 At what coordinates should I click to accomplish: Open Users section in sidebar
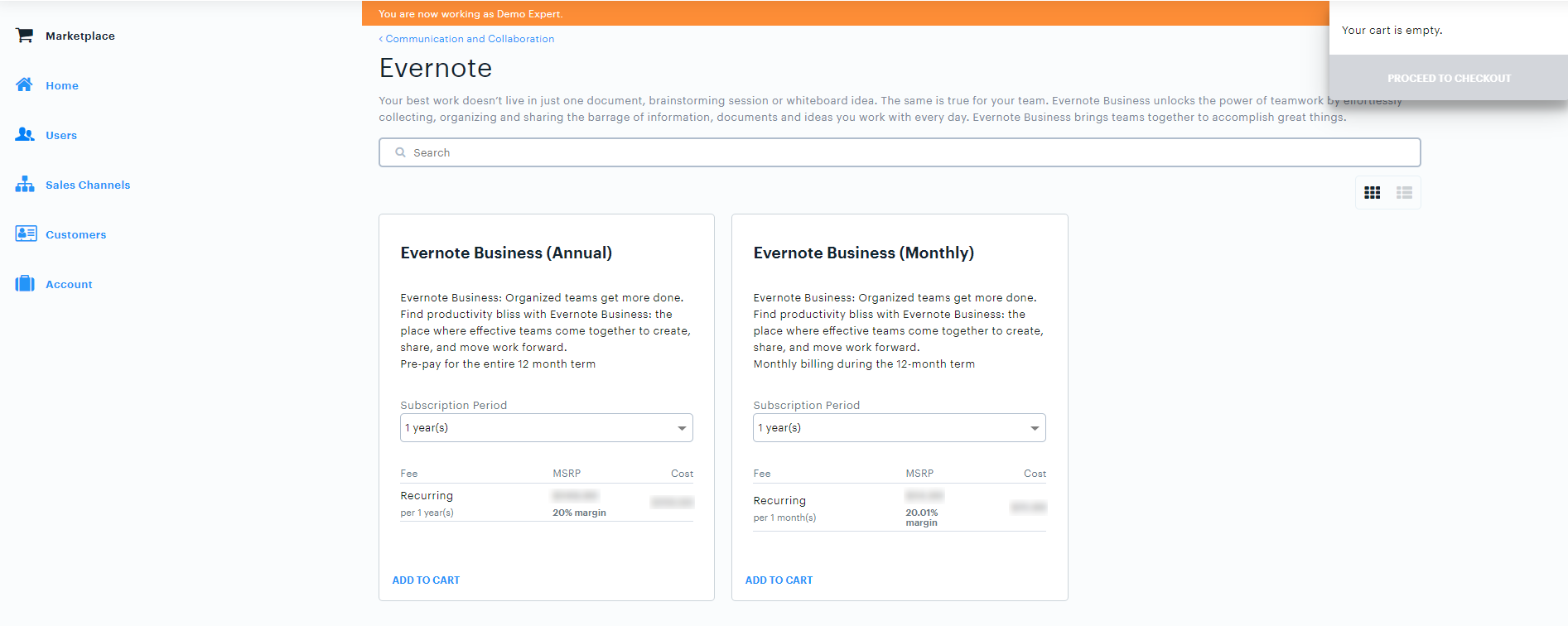(61, 135)
